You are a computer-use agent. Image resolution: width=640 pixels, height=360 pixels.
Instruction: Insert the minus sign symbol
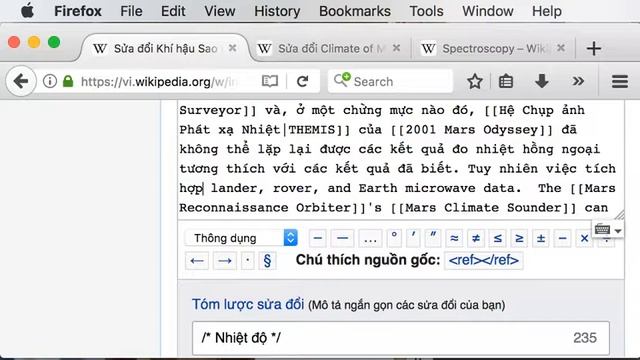coord(562,238)
